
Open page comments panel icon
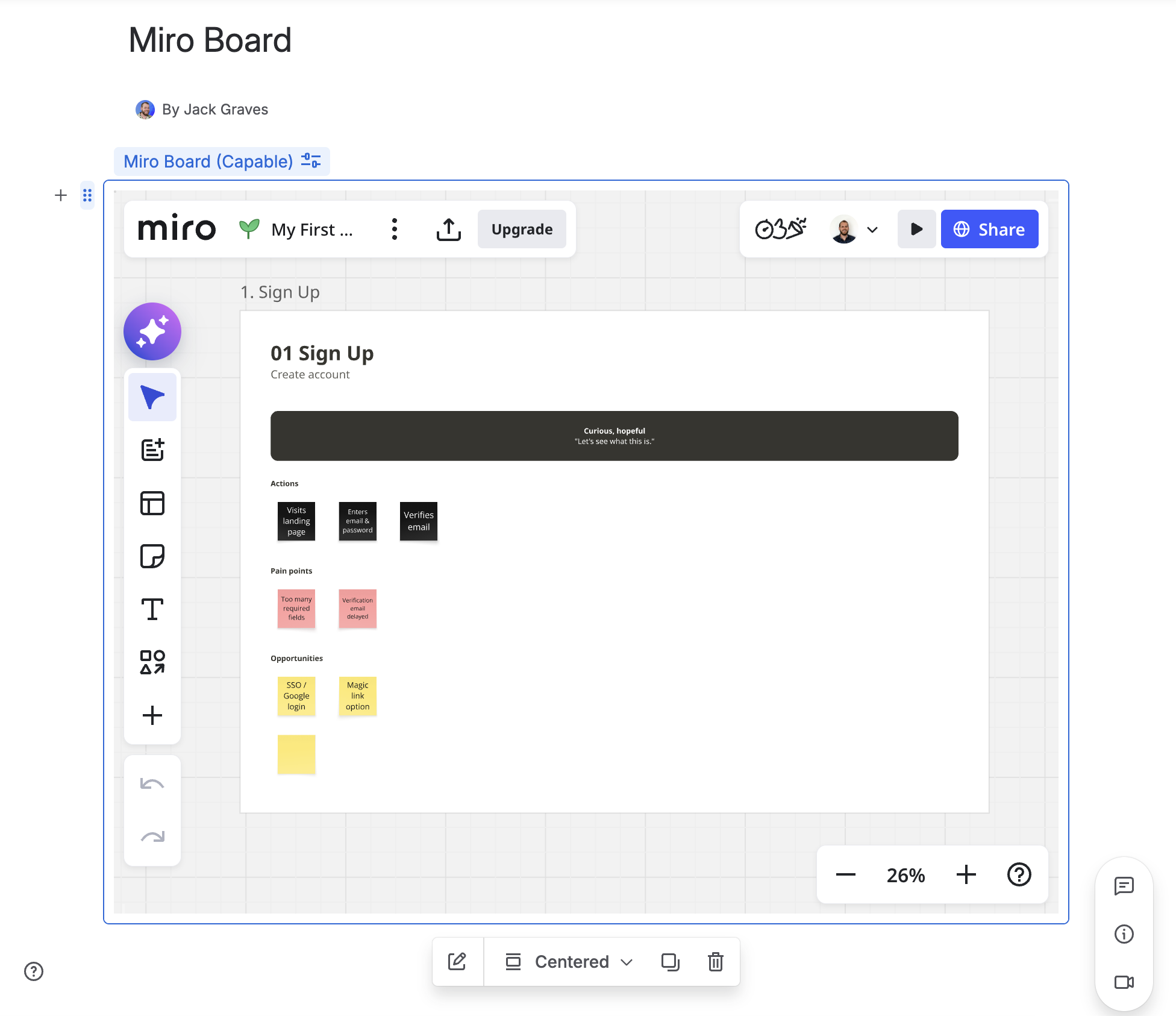(1124, 886)
